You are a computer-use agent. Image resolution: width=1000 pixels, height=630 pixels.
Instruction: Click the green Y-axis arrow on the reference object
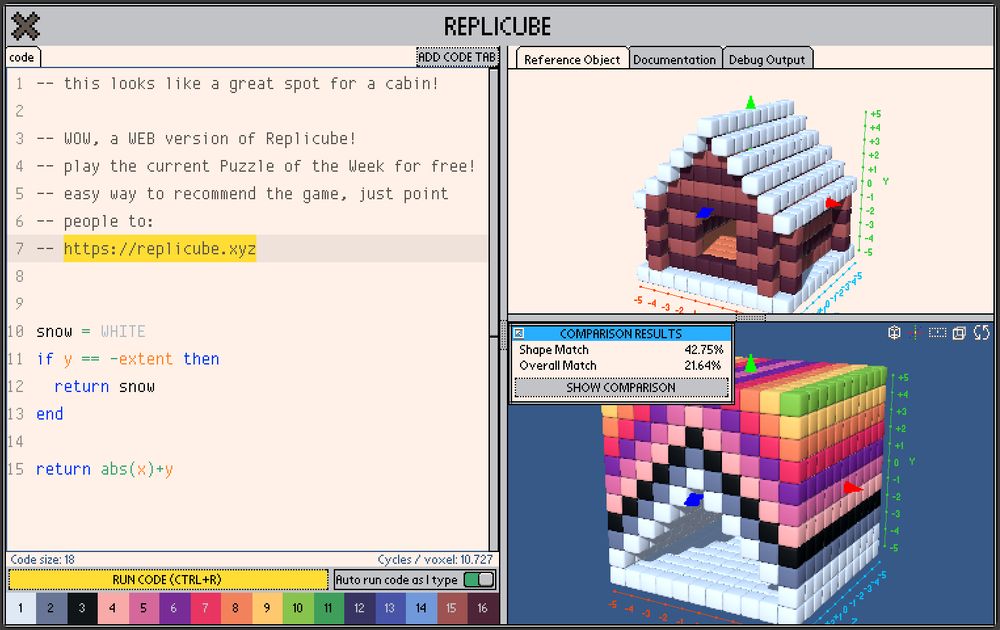pyautogui.click(x=751, y=102)
